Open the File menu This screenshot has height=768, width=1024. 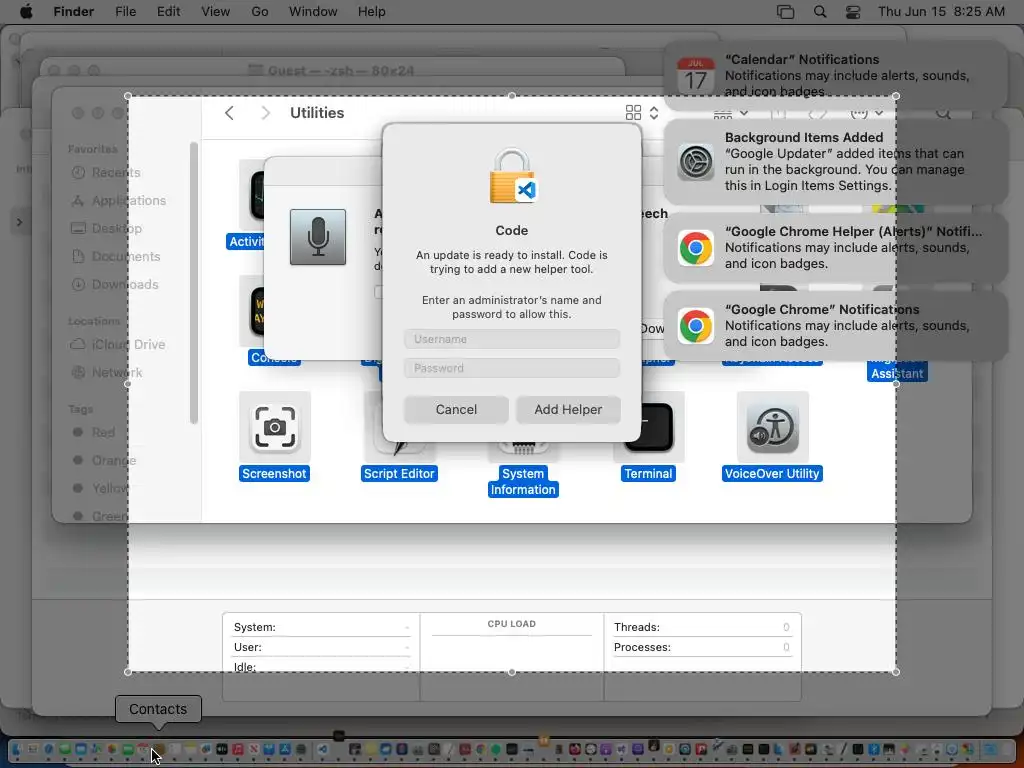[125, 12]
